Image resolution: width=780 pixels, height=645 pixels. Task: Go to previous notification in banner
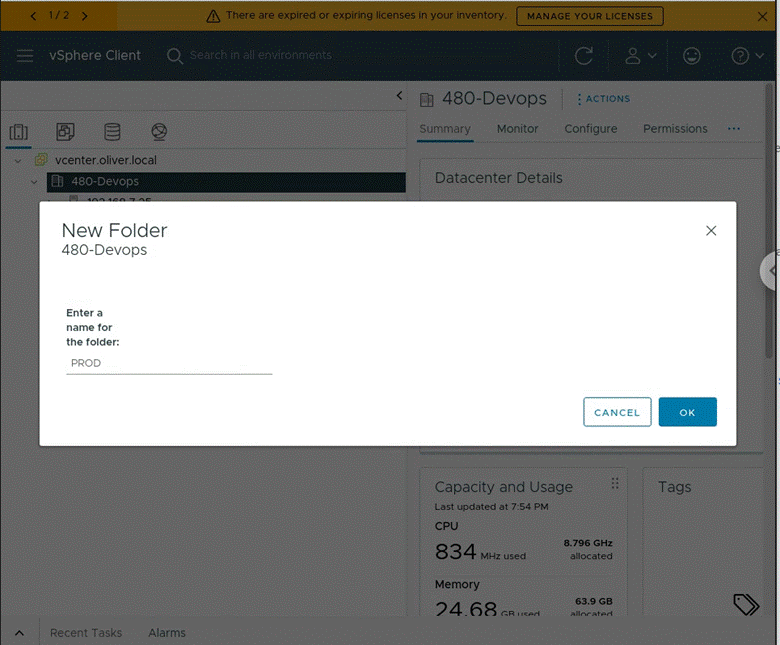(33, 16)
